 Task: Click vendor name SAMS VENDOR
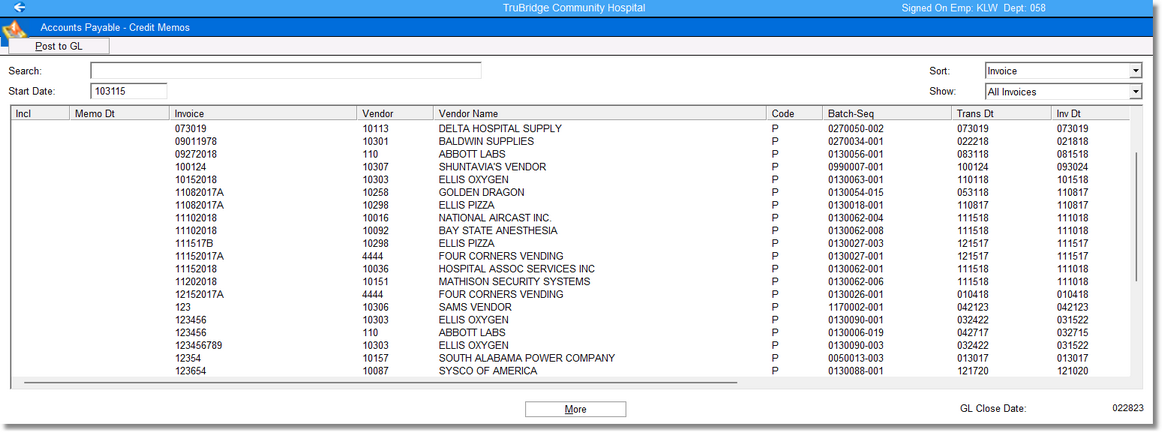pyautogui.click(x=475, y=307)
